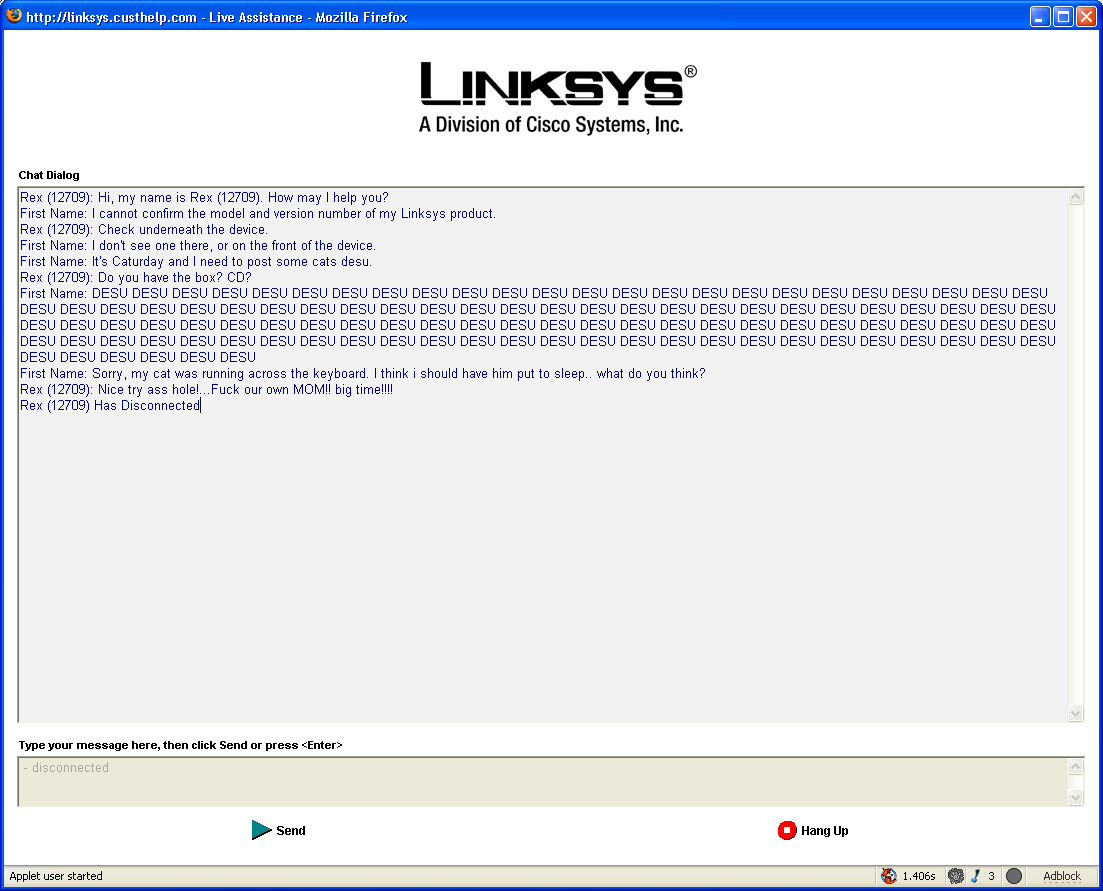
Task: Minimize the Live Assistance window
Action: 1040,16
